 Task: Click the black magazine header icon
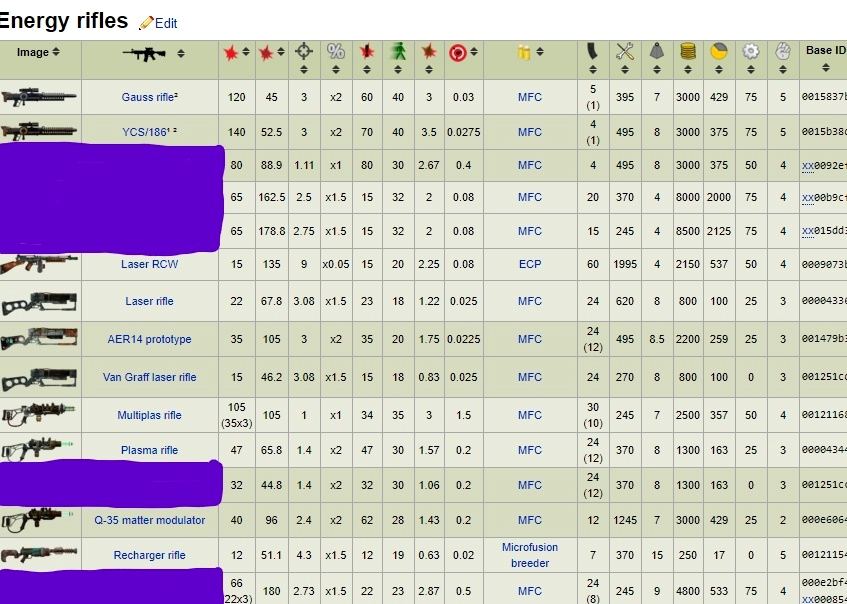(593, 52)
